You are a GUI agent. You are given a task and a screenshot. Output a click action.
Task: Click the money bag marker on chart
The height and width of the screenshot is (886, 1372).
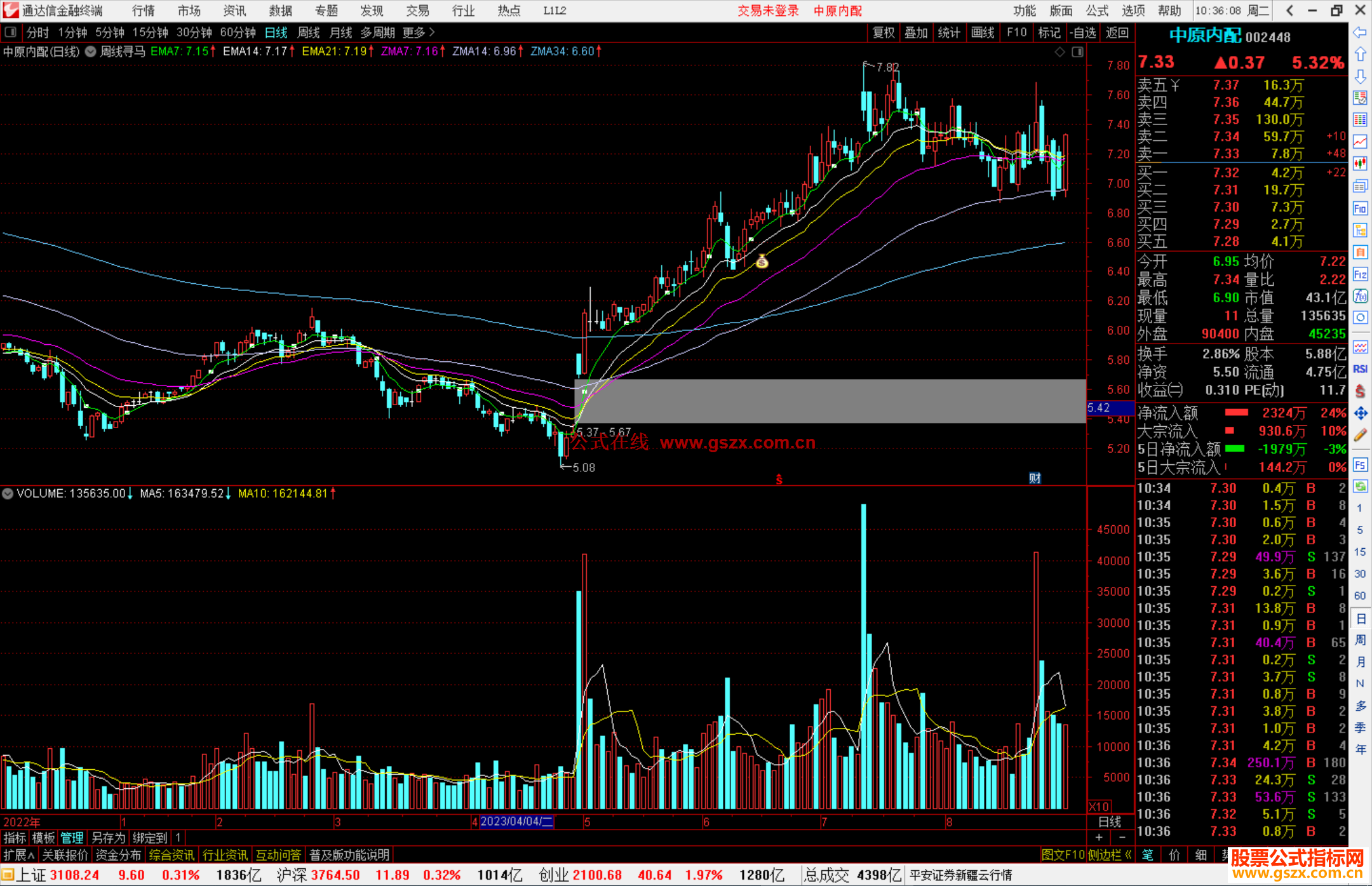pyautogui.click(x=762, y=261)
